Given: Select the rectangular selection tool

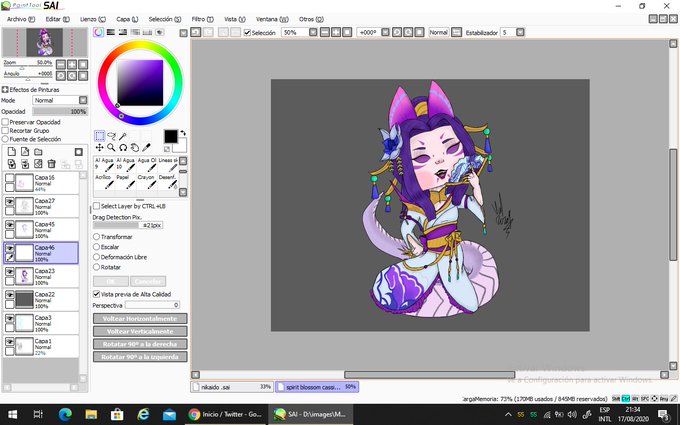Looking at the screenshot, I should coord(99,136).
